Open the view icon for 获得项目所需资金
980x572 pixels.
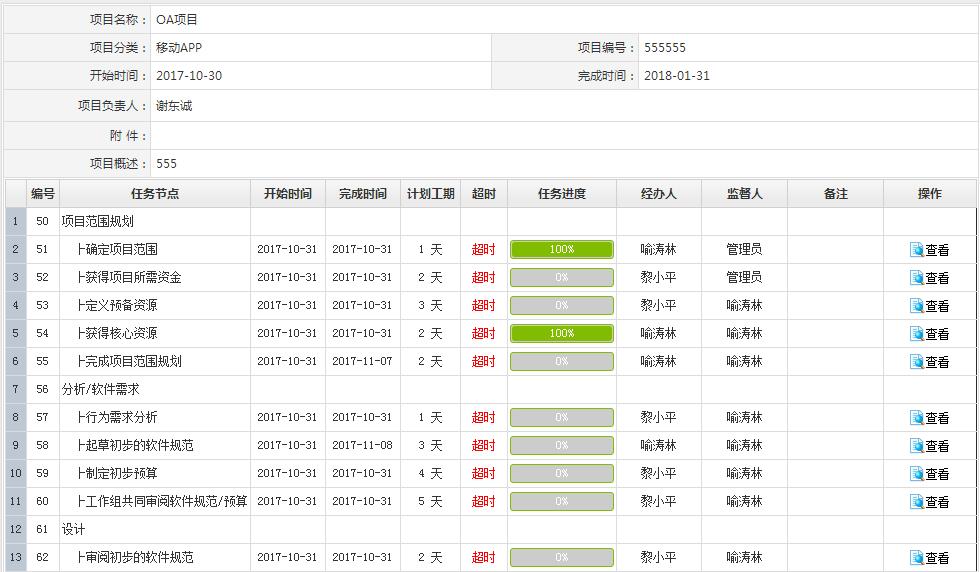[x=917, y=278]
